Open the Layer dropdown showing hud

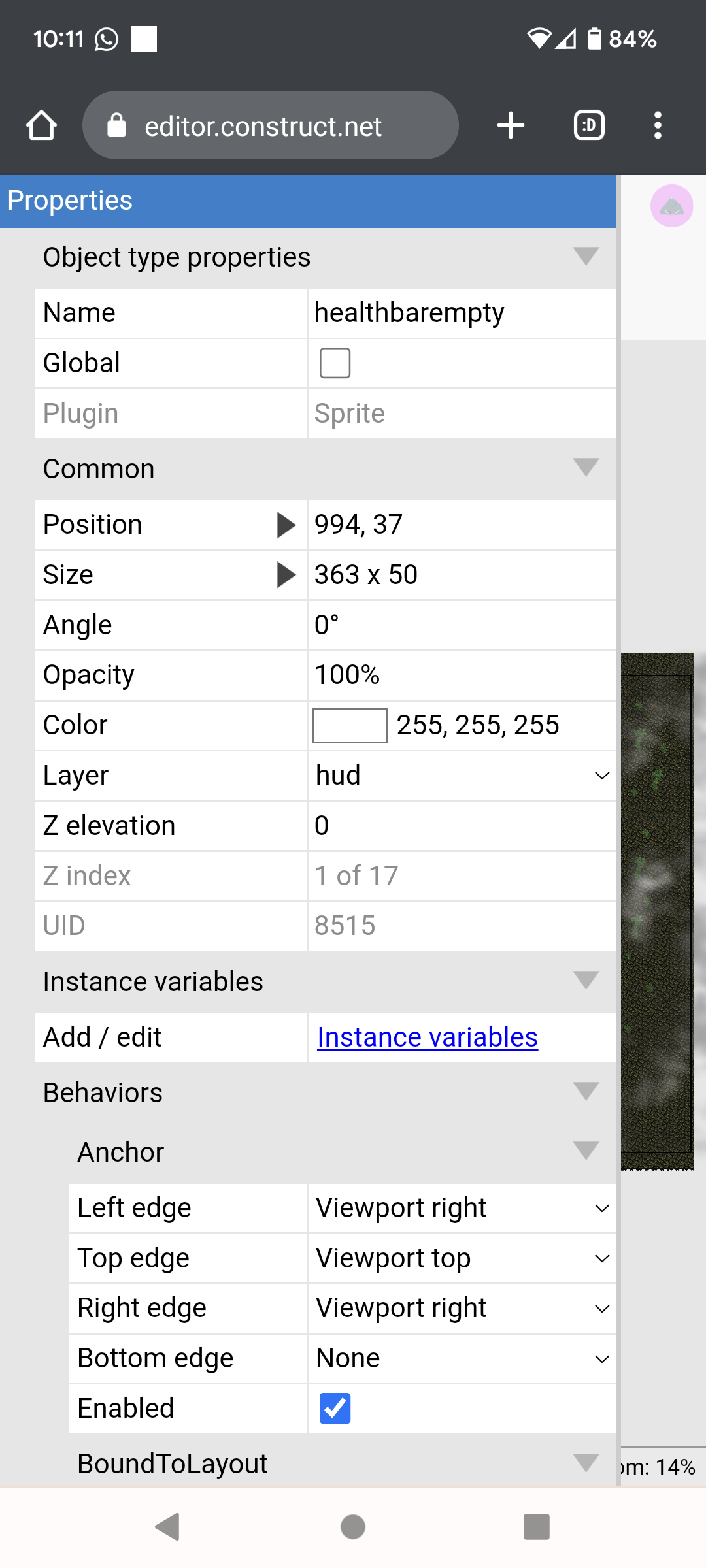[462, 776]
